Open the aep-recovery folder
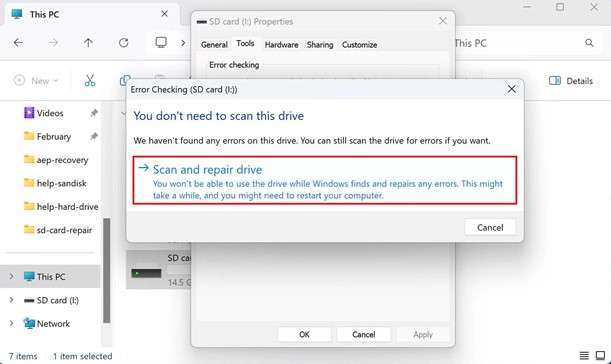This screenshot has width=611, height=364. tap(56, 160)
